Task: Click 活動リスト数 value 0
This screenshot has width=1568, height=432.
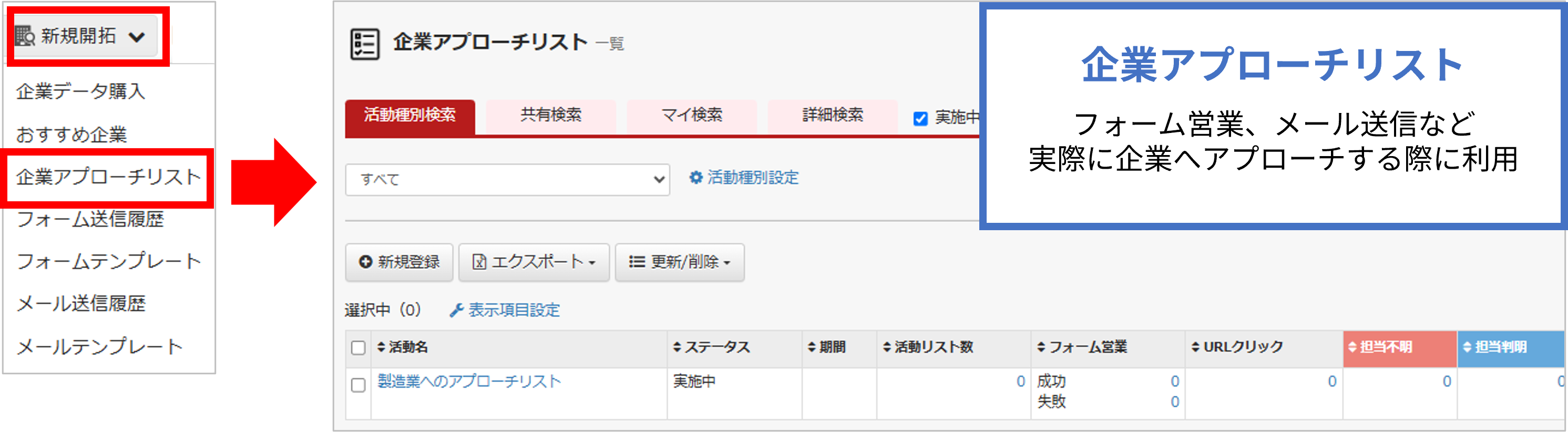Action: coord(1021,382)
